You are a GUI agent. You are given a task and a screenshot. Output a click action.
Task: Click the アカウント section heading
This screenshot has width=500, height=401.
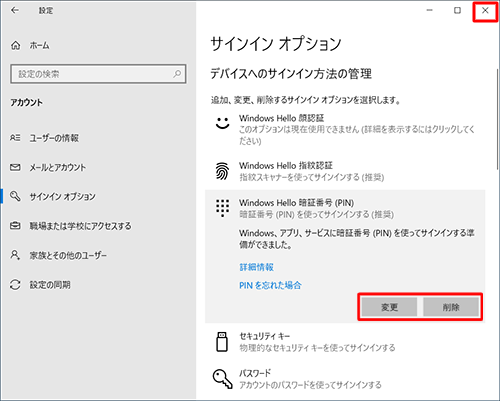[x=26, y=102]
